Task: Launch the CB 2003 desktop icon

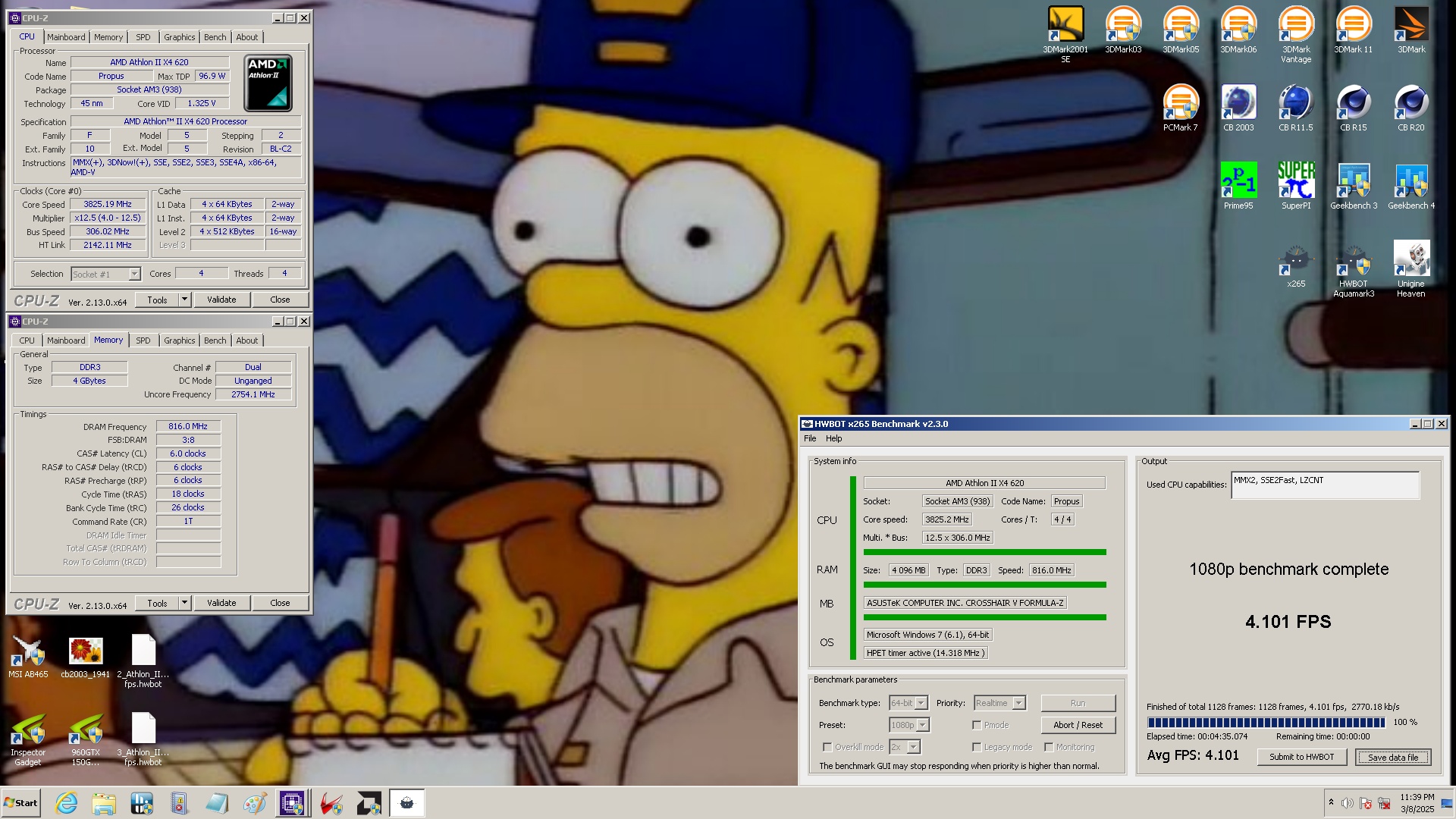Action: (1238, 108)
